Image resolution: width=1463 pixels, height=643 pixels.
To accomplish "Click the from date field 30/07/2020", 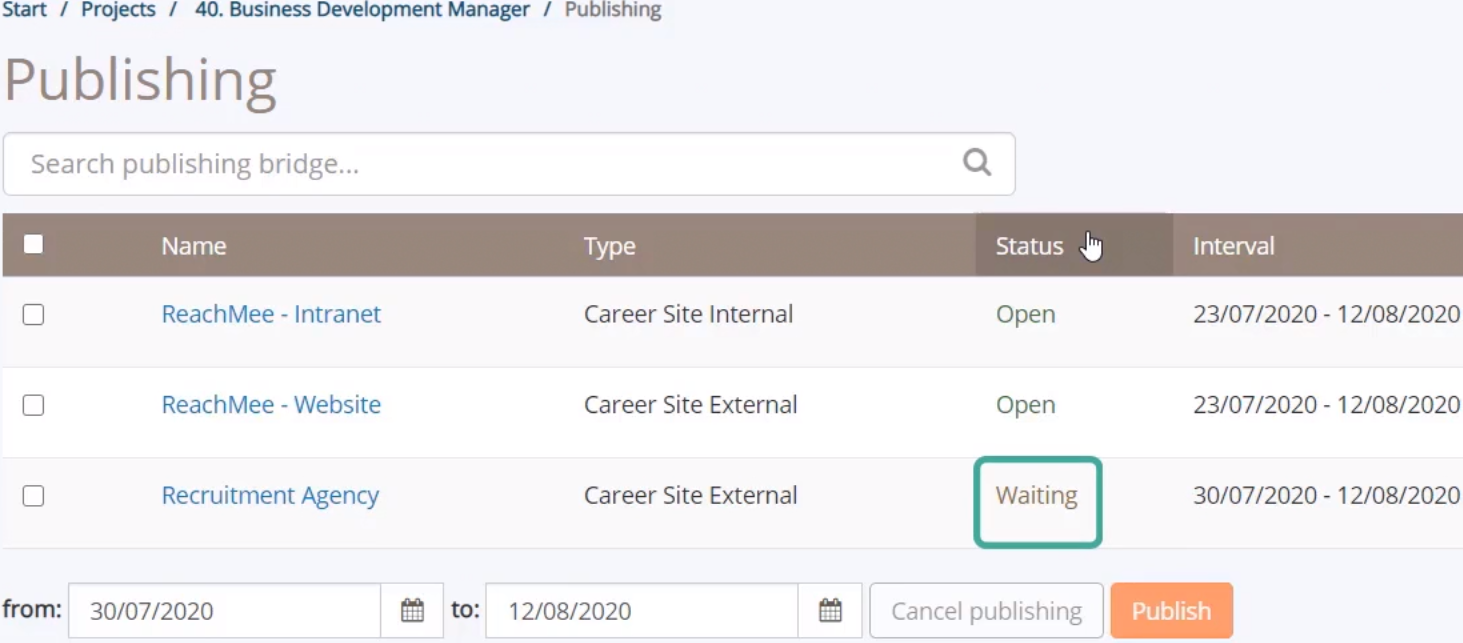I will coord(225,611).
